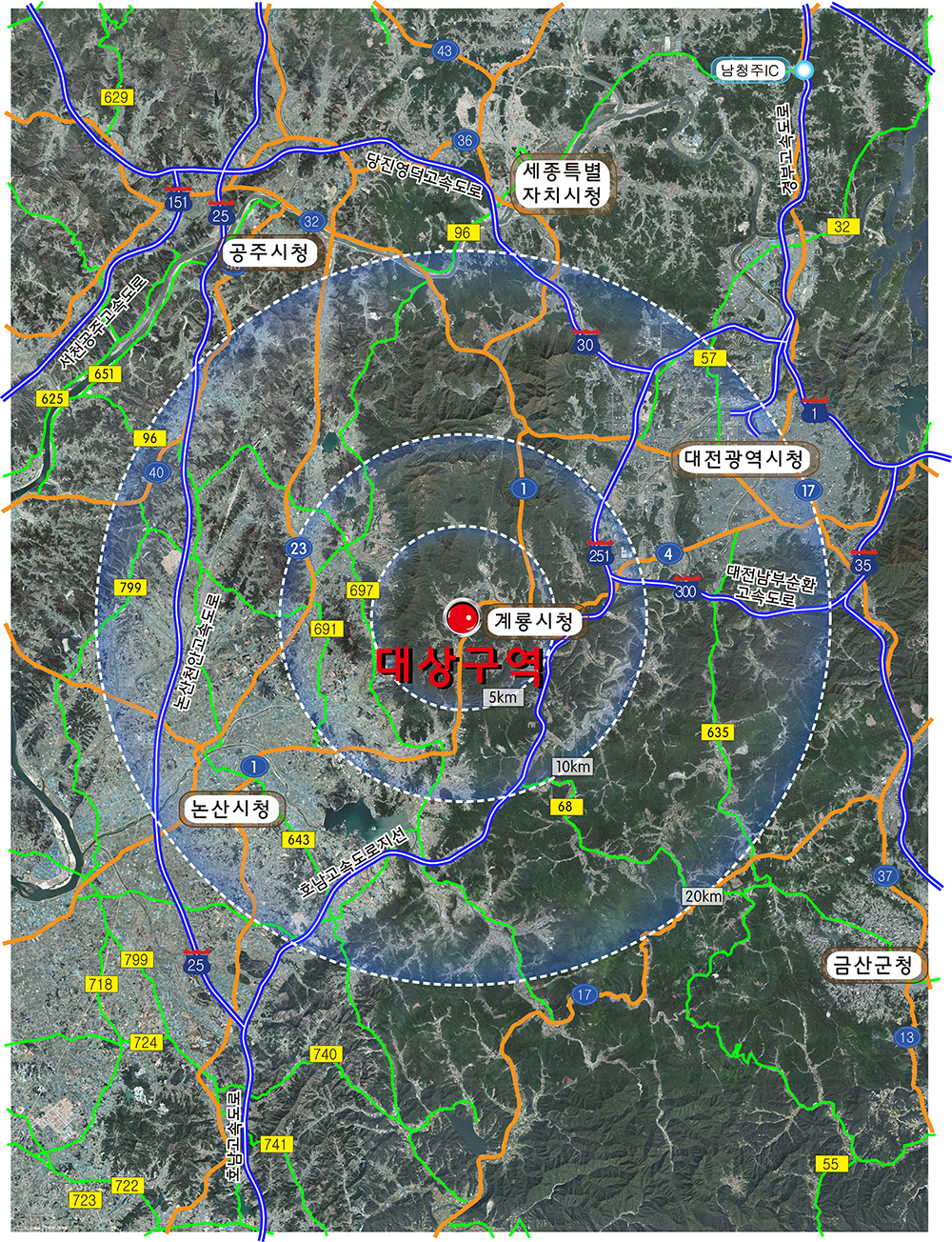Image resolution: width=952 pixels, height=1242 pixels.
Task: Click the expressway 300 shield icon
Action: click(x=685, y=590)
